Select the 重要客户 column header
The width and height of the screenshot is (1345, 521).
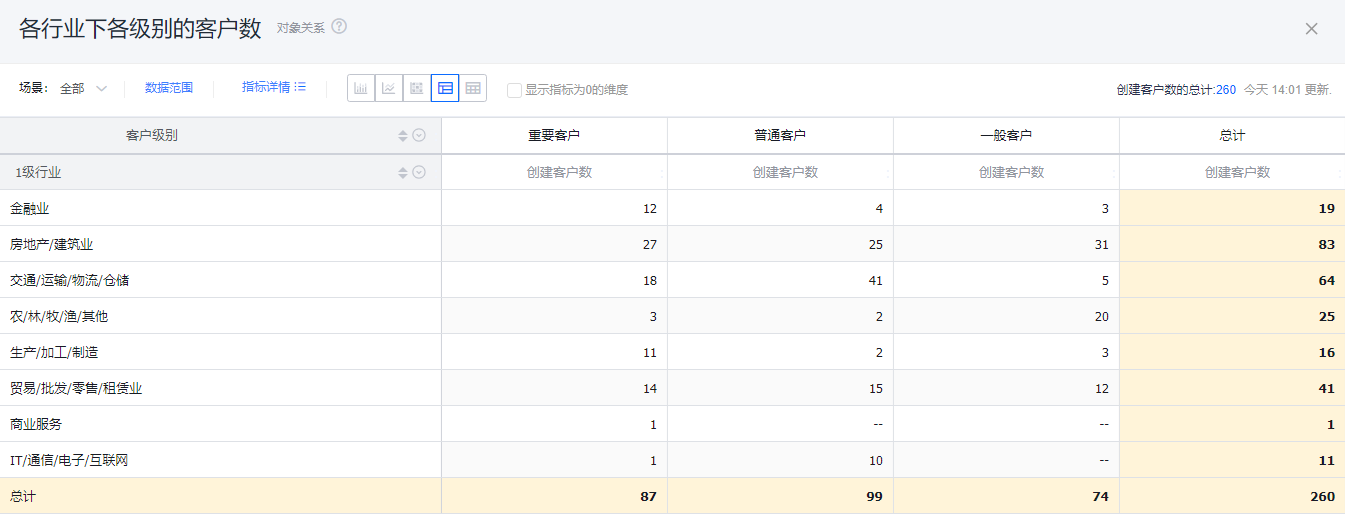(x=554, y=136)
